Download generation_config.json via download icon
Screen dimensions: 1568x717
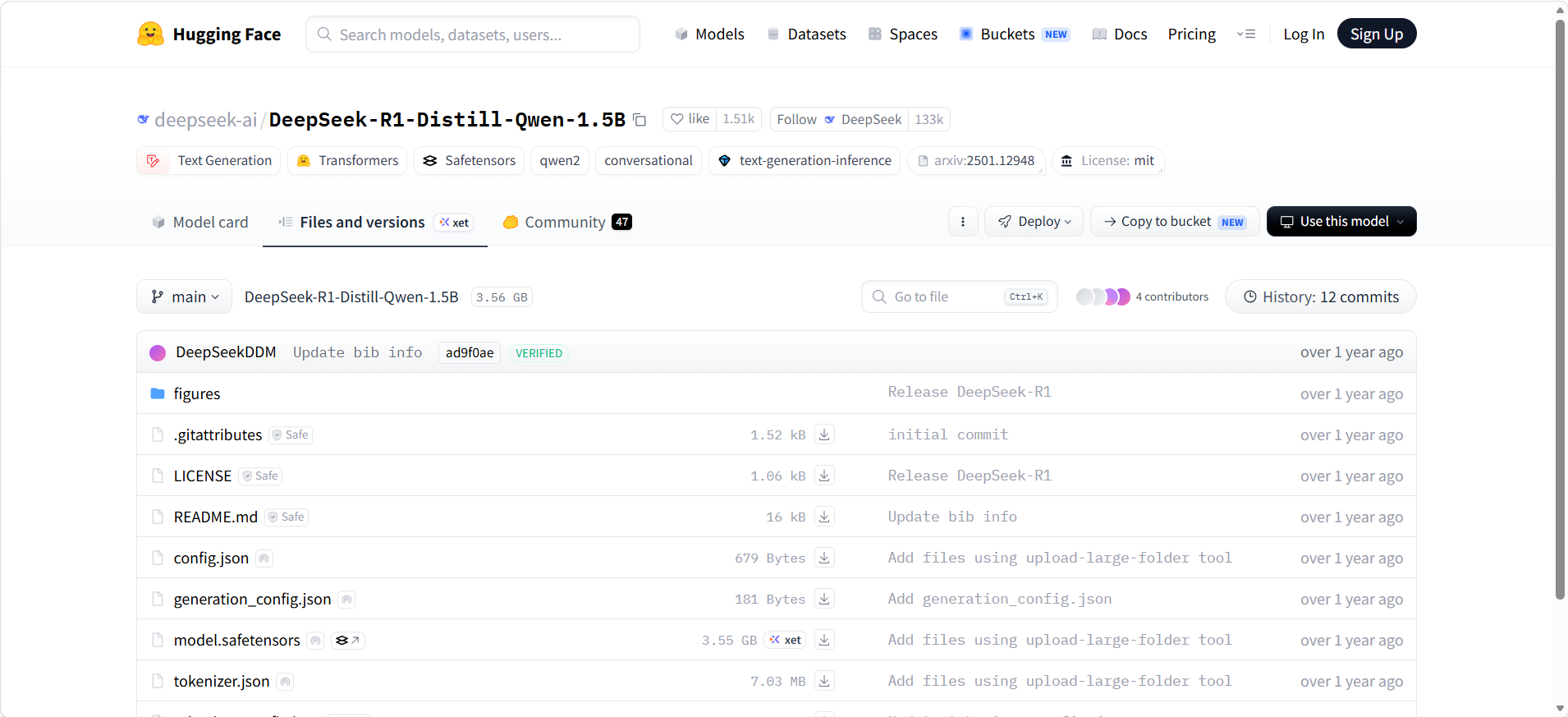coord(824,599)
